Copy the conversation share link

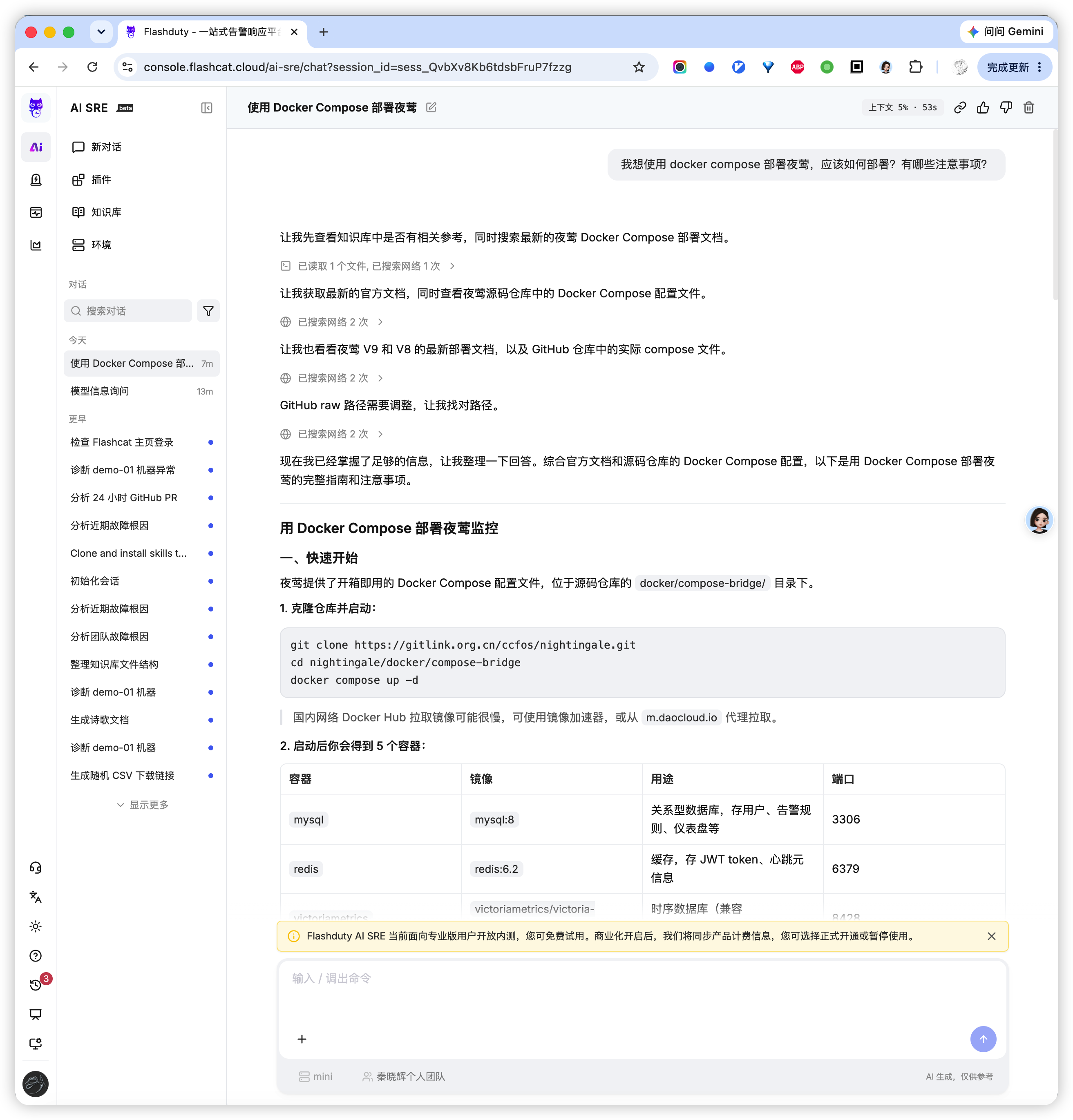coord(960,107)
